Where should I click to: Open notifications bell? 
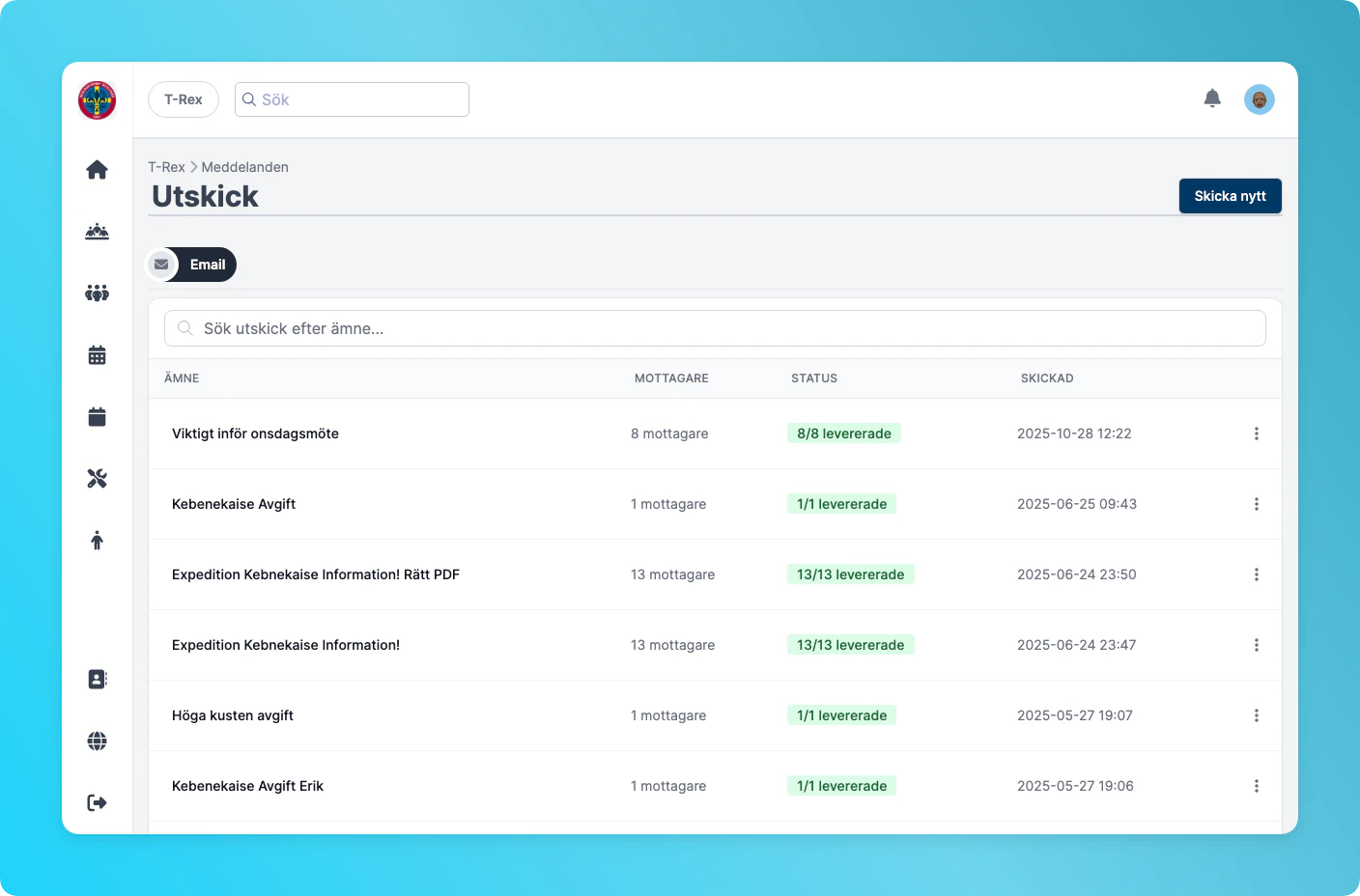pos(1212,98)
